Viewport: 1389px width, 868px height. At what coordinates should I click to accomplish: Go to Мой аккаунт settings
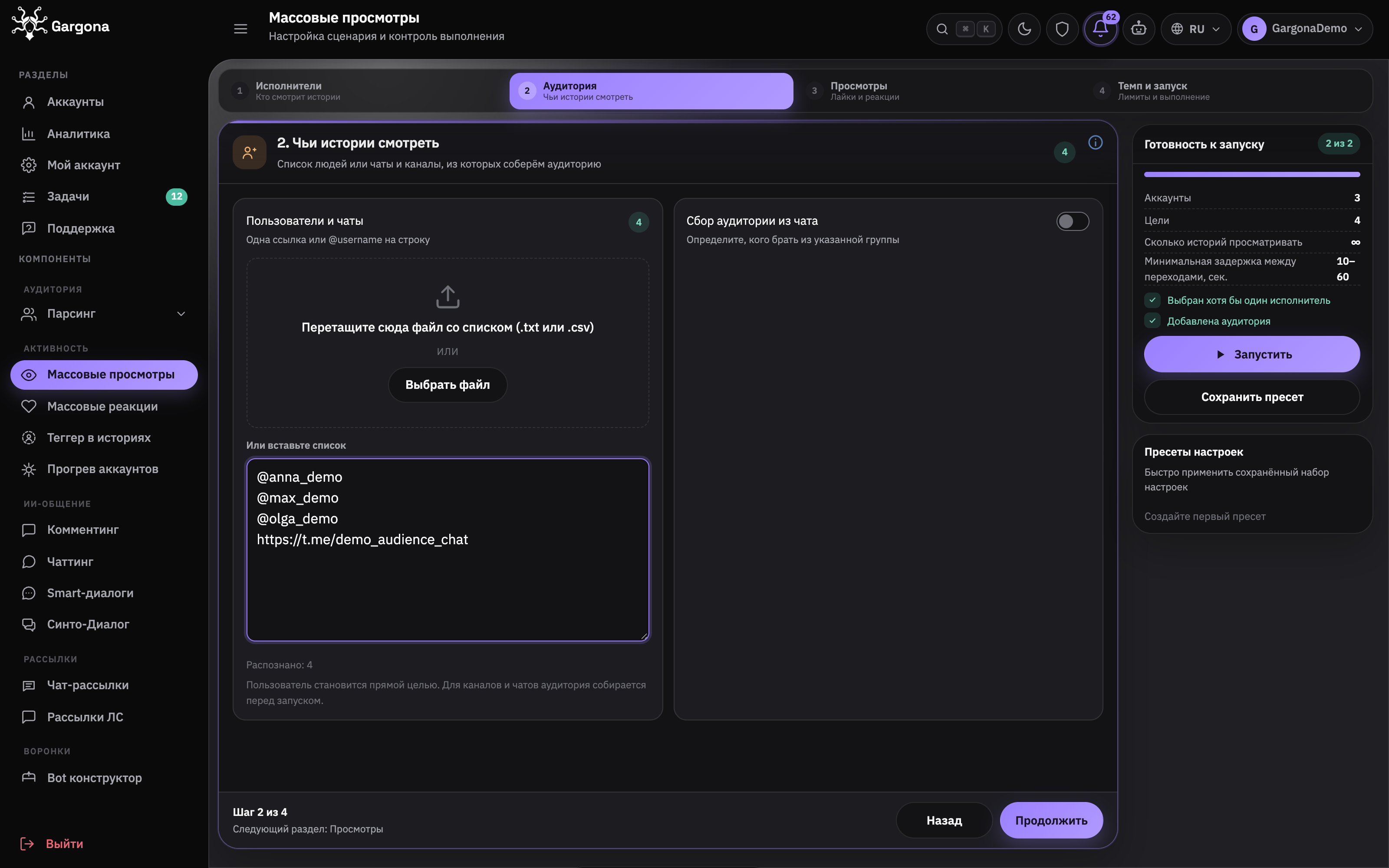[x=104, y=165]
